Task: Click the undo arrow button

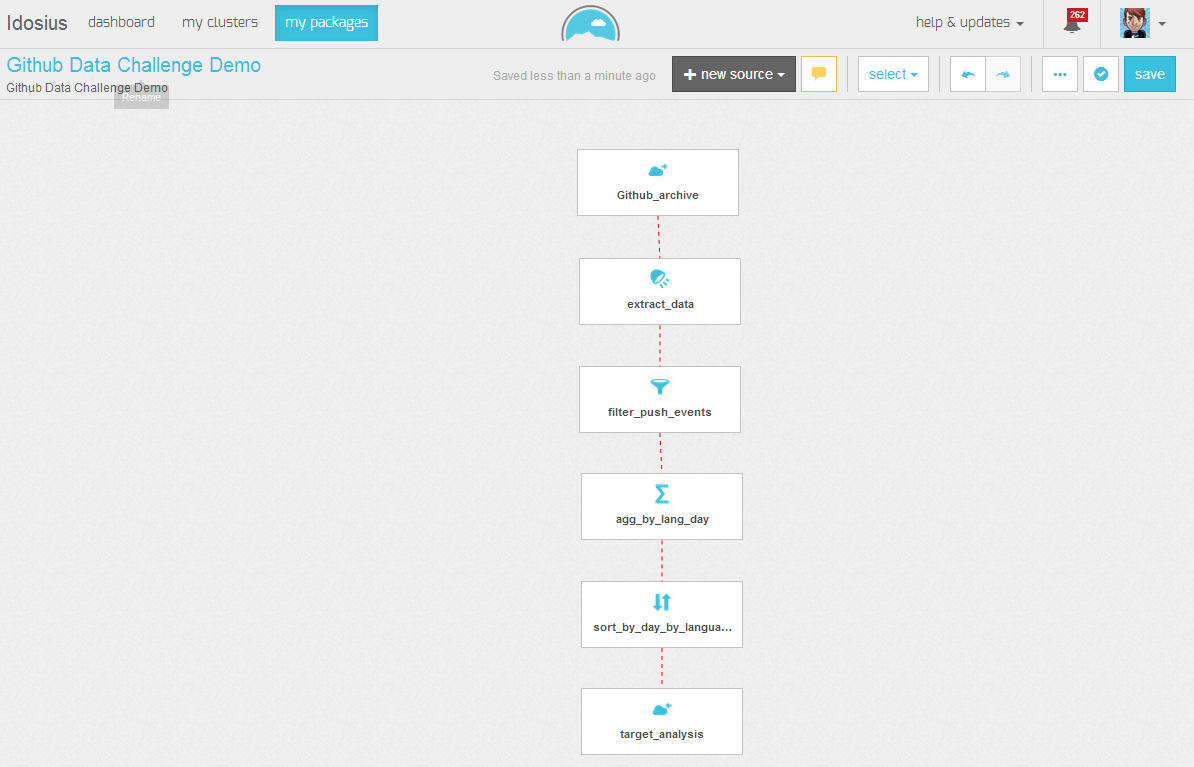Action: pos(967,74)
